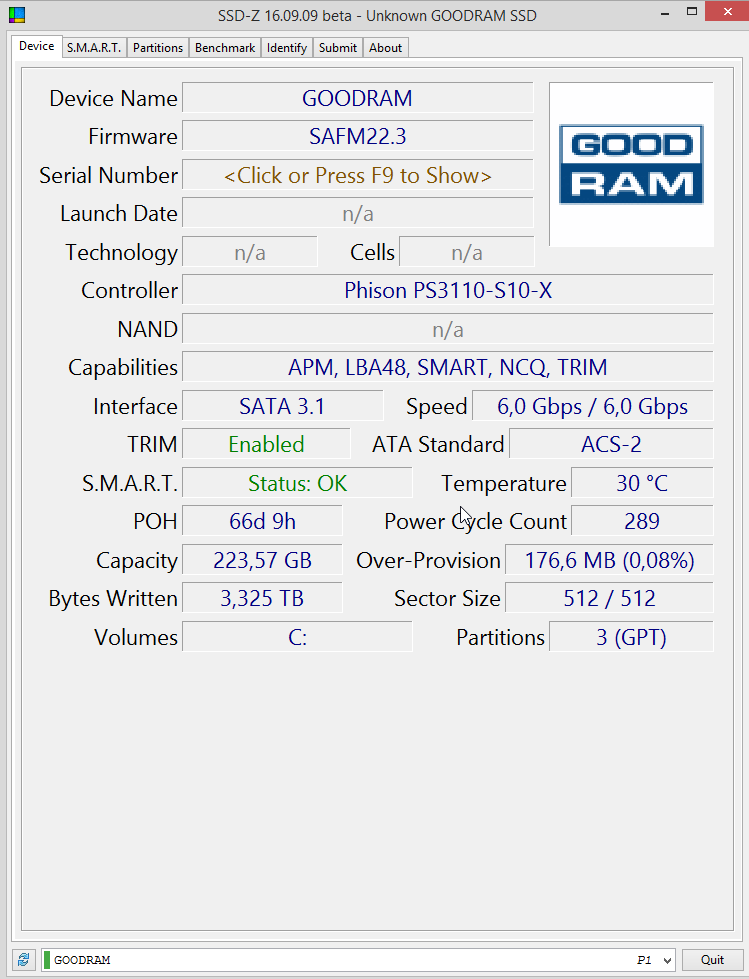Click the Serial Number label
The width and height of the screenshot is (749, 979).
(109, 175)
